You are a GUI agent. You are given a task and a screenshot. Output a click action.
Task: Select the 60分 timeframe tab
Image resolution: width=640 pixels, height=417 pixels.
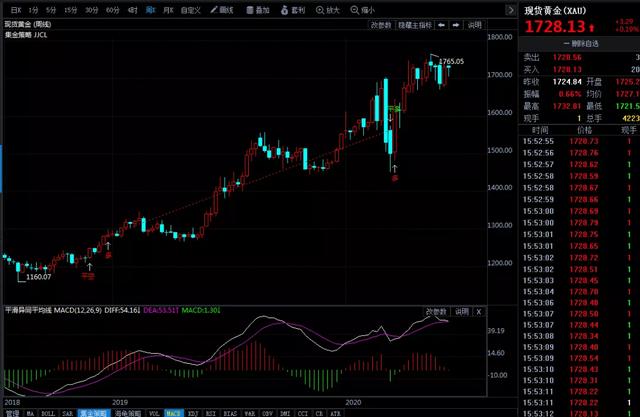(112, 9)
